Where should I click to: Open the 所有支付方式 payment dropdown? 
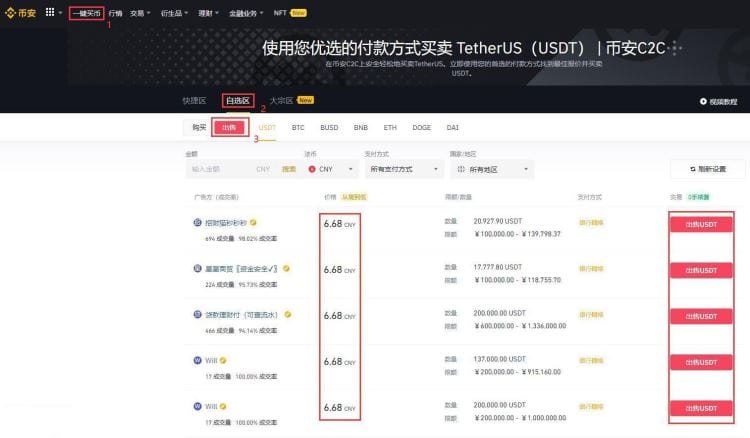click(404, 169)
